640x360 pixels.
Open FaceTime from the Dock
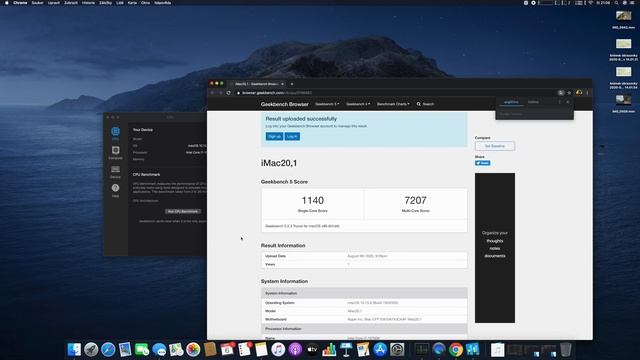click(x=142, y=350)
